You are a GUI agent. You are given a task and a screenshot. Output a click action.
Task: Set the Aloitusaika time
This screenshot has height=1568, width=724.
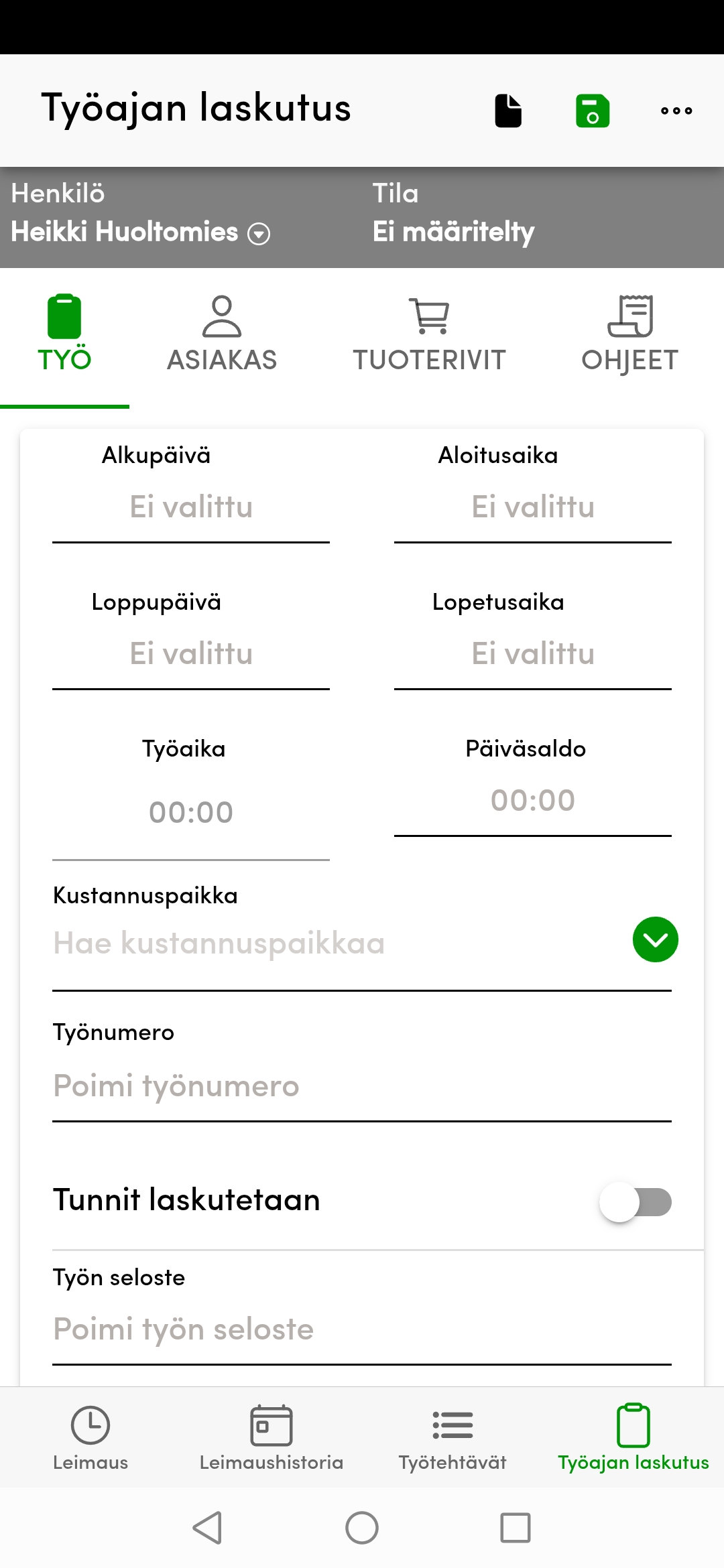click(532, 507)
